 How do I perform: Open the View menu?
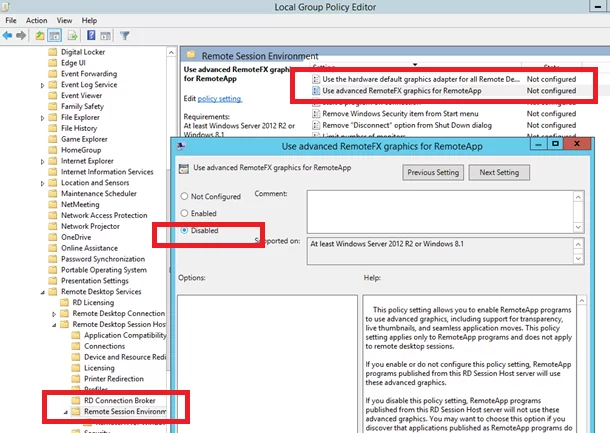[65, 21]
